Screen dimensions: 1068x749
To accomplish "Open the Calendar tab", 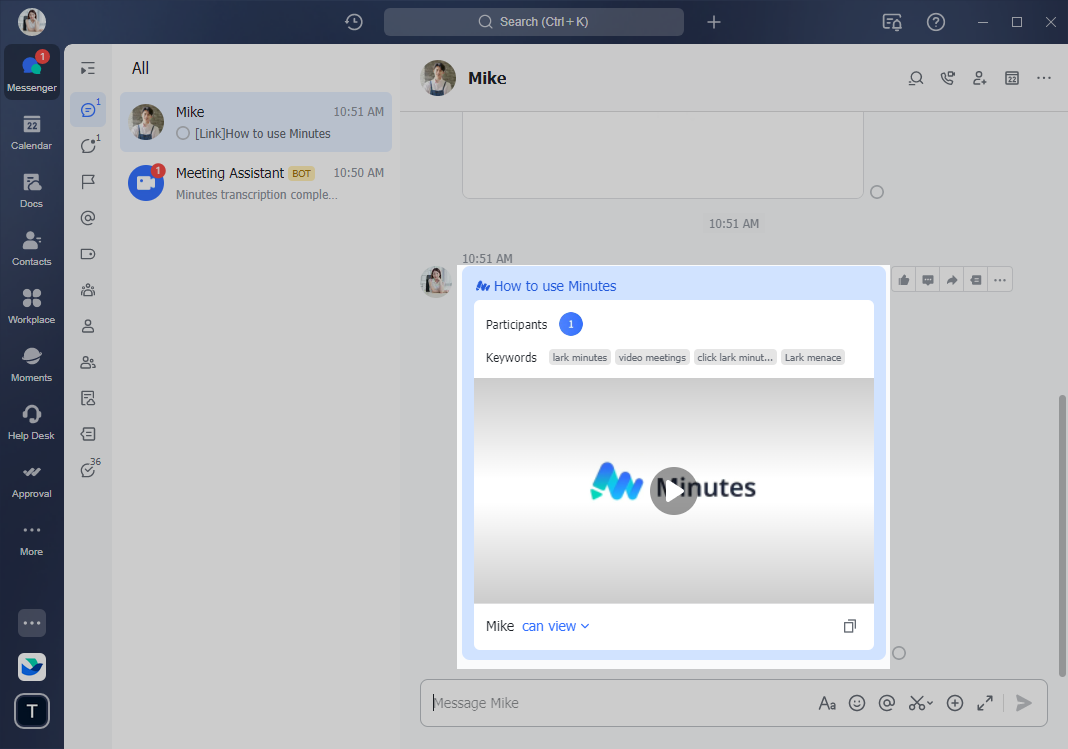I will tap(31, 132).
